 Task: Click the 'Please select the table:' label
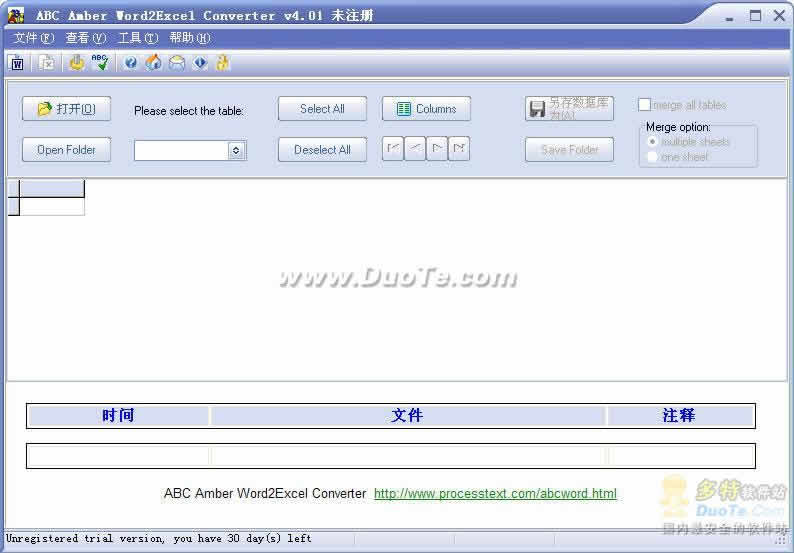(x=189, y=111)
